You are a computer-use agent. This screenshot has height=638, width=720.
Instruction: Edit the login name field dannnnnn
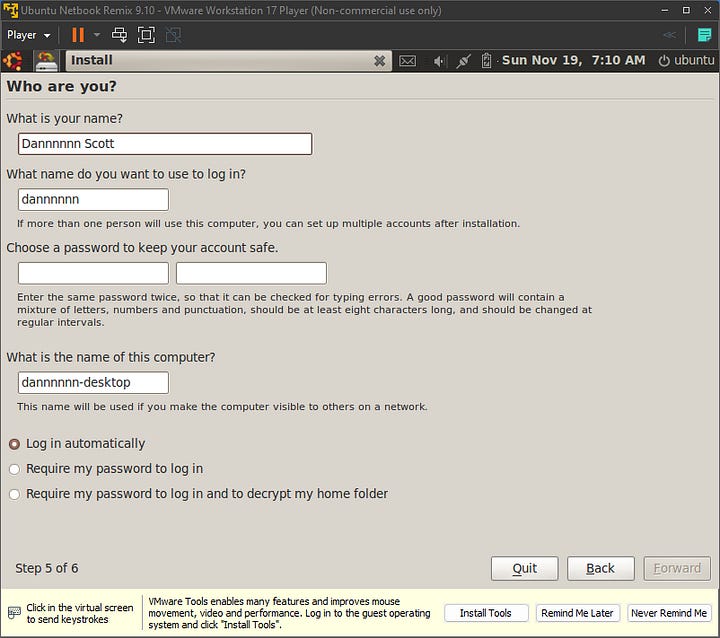pos(93,199)
